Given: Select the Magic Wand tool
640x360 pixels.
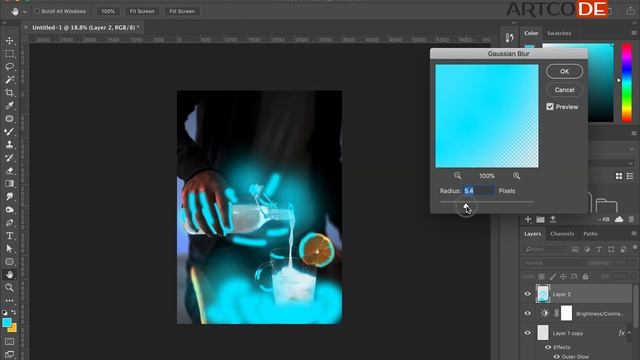Looking at the screenshot, I should (x=9, y=80).
